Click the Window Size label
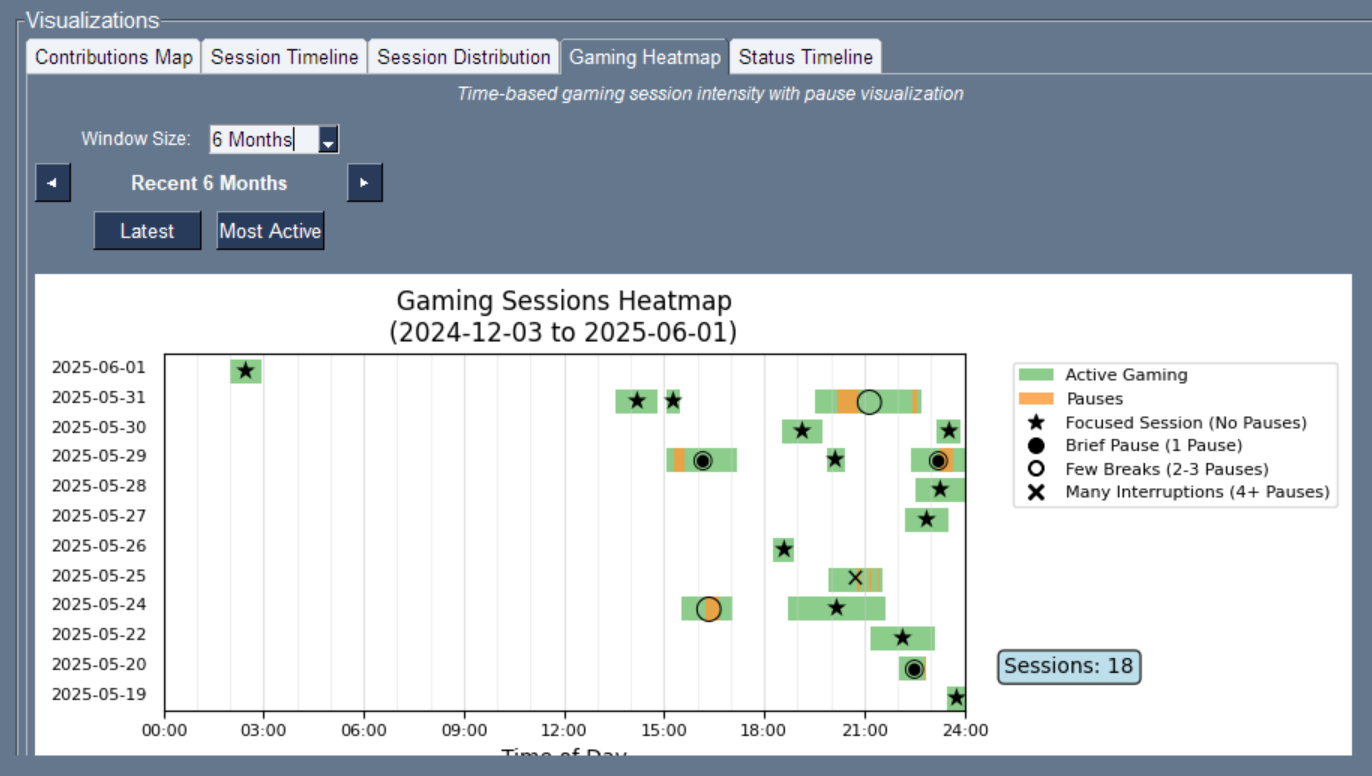Image resolution: width=1372 pixels, height=776 pixels. point(136,139)
